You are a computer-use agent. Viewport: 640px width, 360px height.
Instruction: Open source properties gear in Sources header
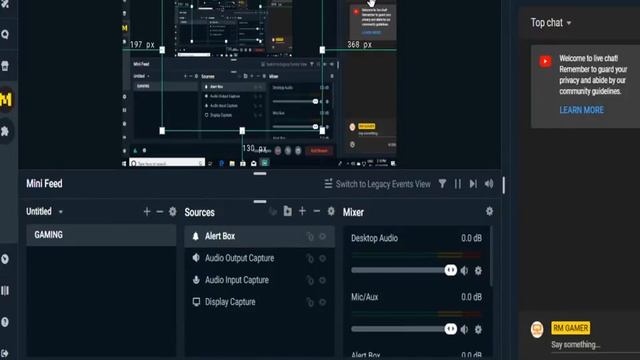[x=331, y=211]
